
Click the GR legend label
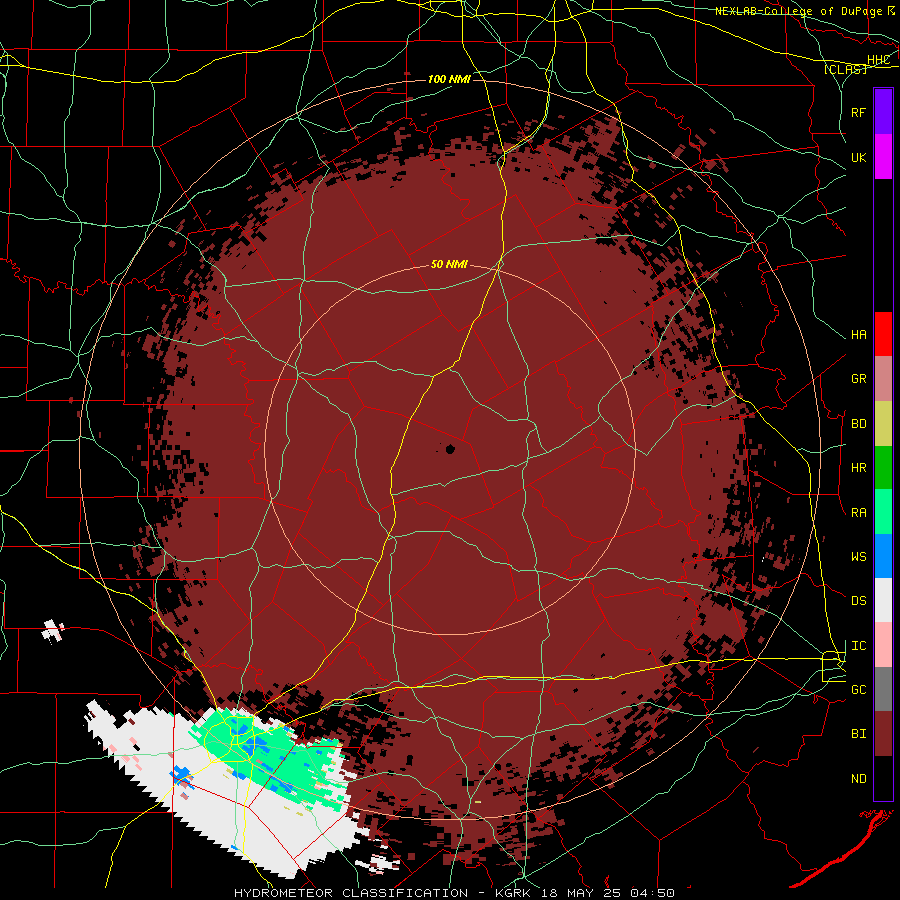[x=859, y=379]
